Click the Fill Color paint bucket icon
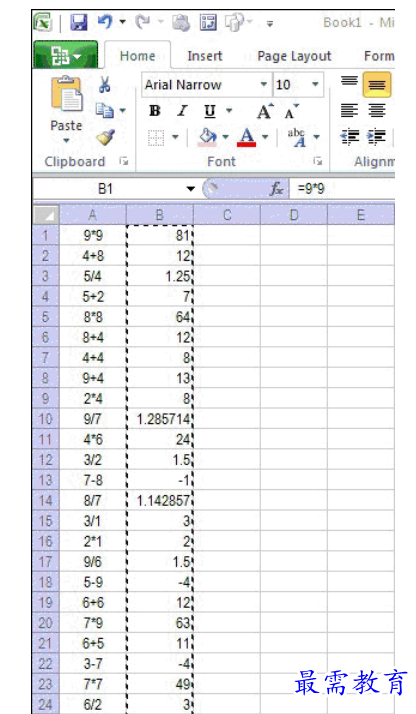This screenshot has width=416, height=714. point(208,137)
